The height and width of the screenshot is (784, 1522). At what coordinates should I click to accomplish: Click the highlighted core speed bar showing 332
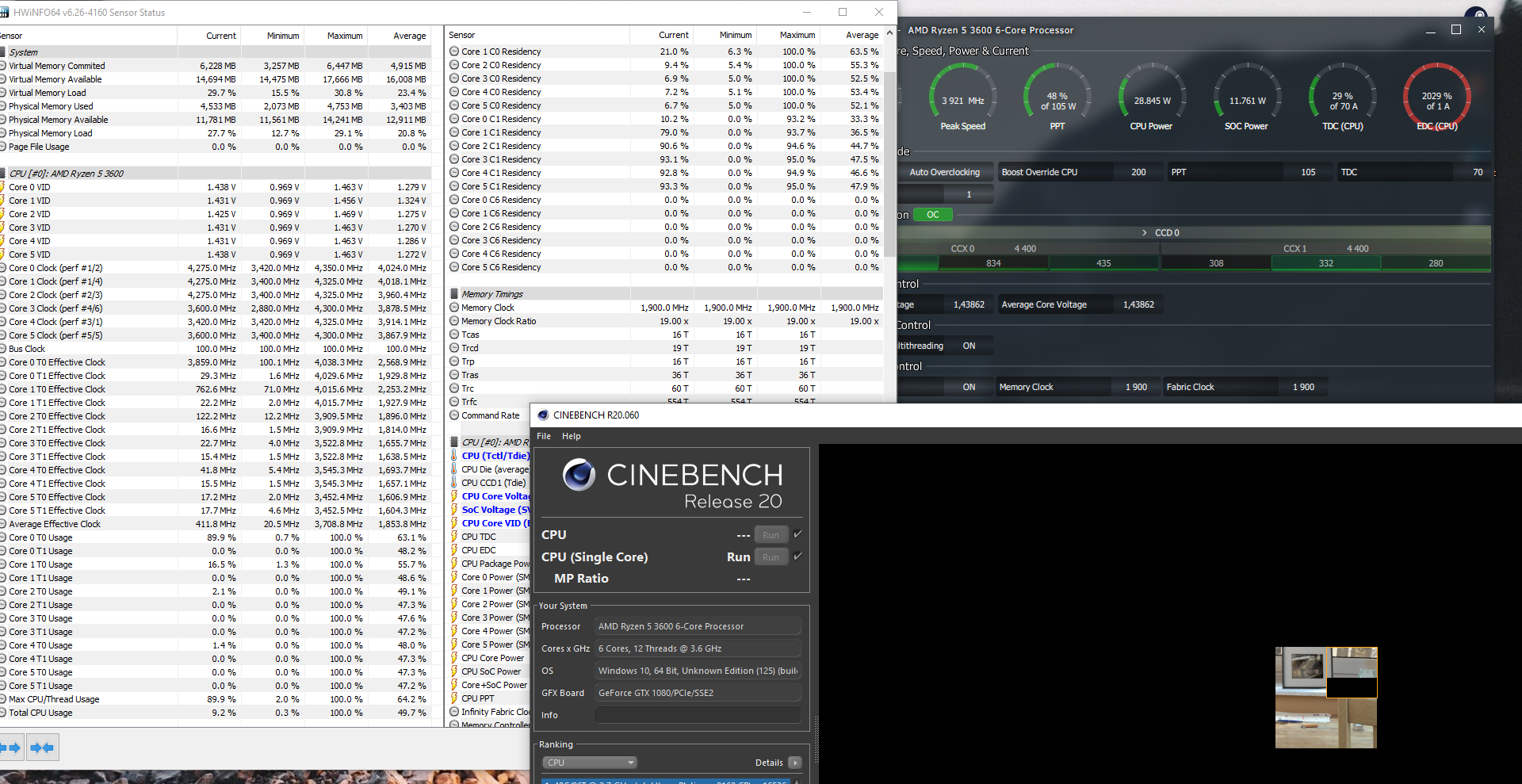[x=1326, y=263]
